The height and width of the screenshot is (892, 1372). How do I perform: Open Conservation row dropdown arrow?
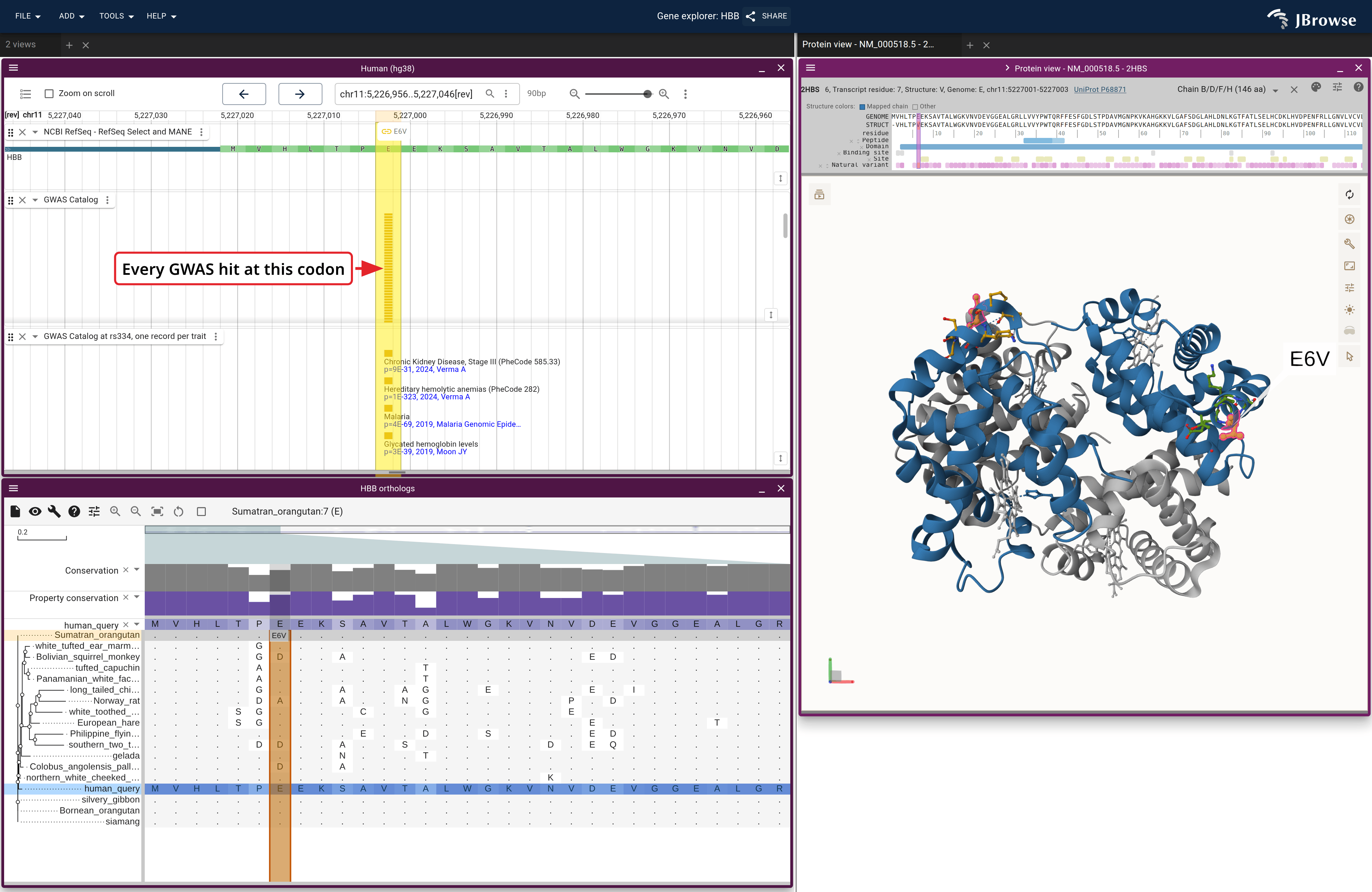(x=137, y=570)
